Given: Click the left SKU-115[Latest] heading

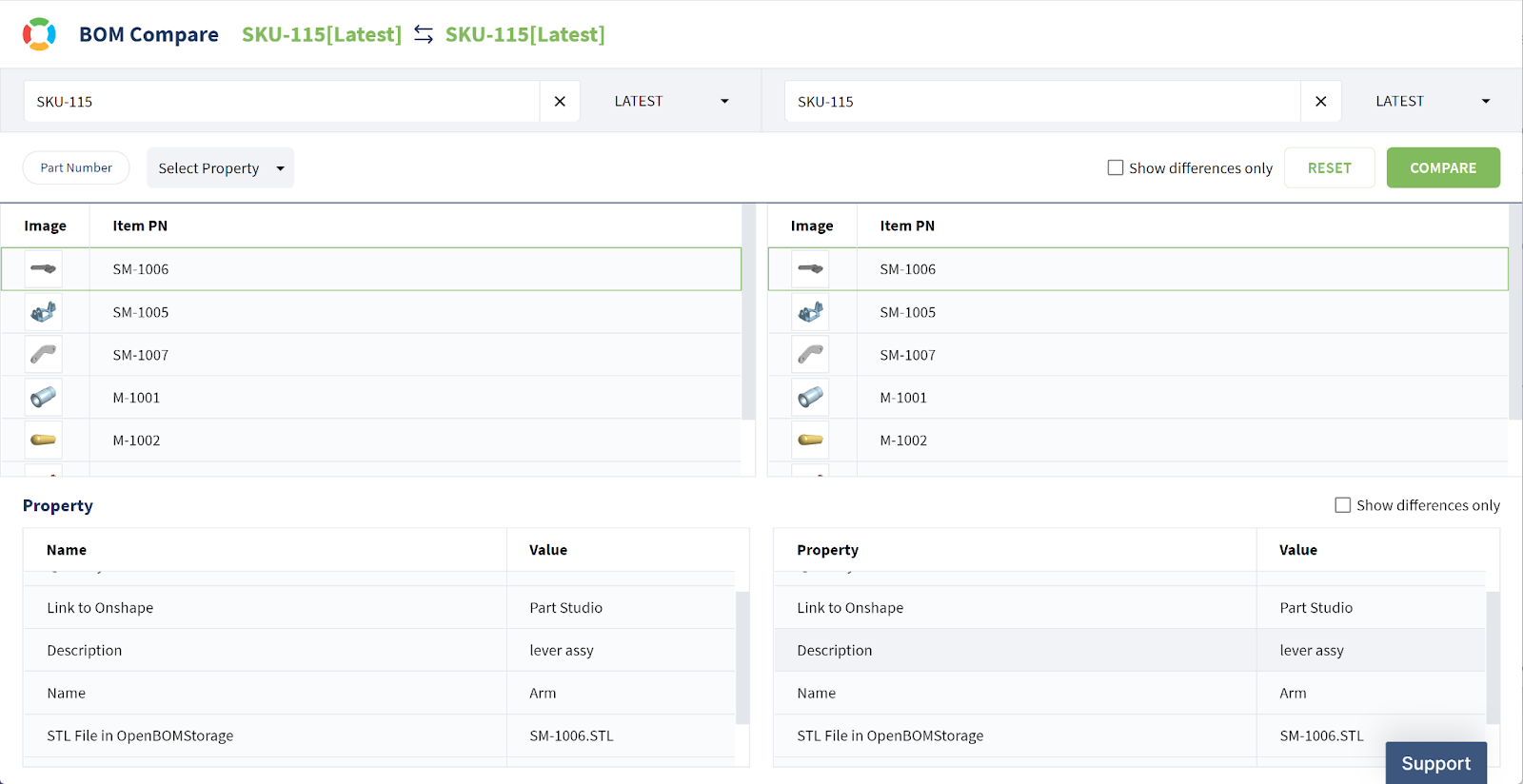Looking at the screenshot, I should click(322, 34).
